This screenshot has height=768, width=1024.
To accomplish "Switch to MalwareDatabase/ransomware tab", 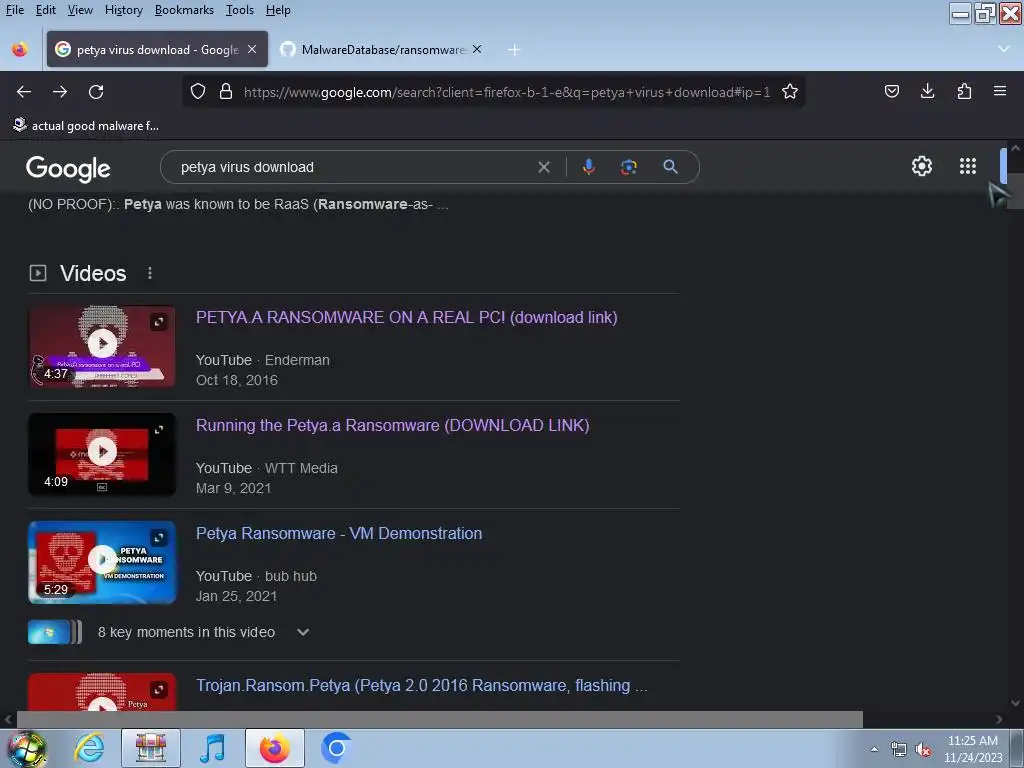I will pos(382,50).
